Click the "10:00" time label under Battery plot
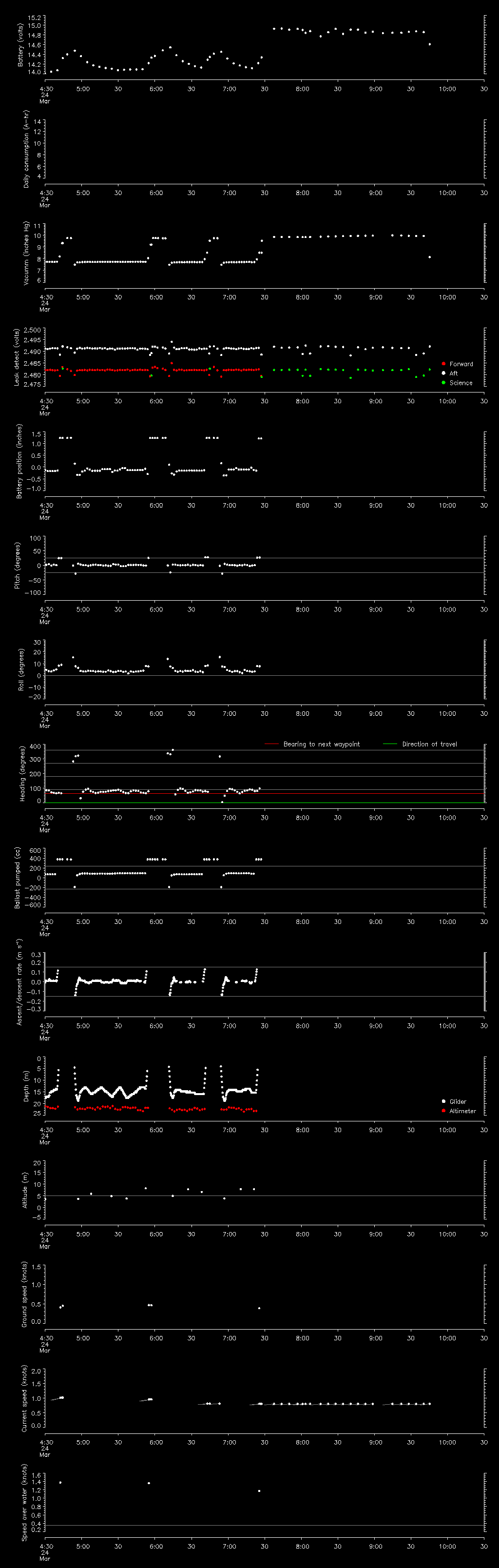499x1568 pixels. point(447,89)
